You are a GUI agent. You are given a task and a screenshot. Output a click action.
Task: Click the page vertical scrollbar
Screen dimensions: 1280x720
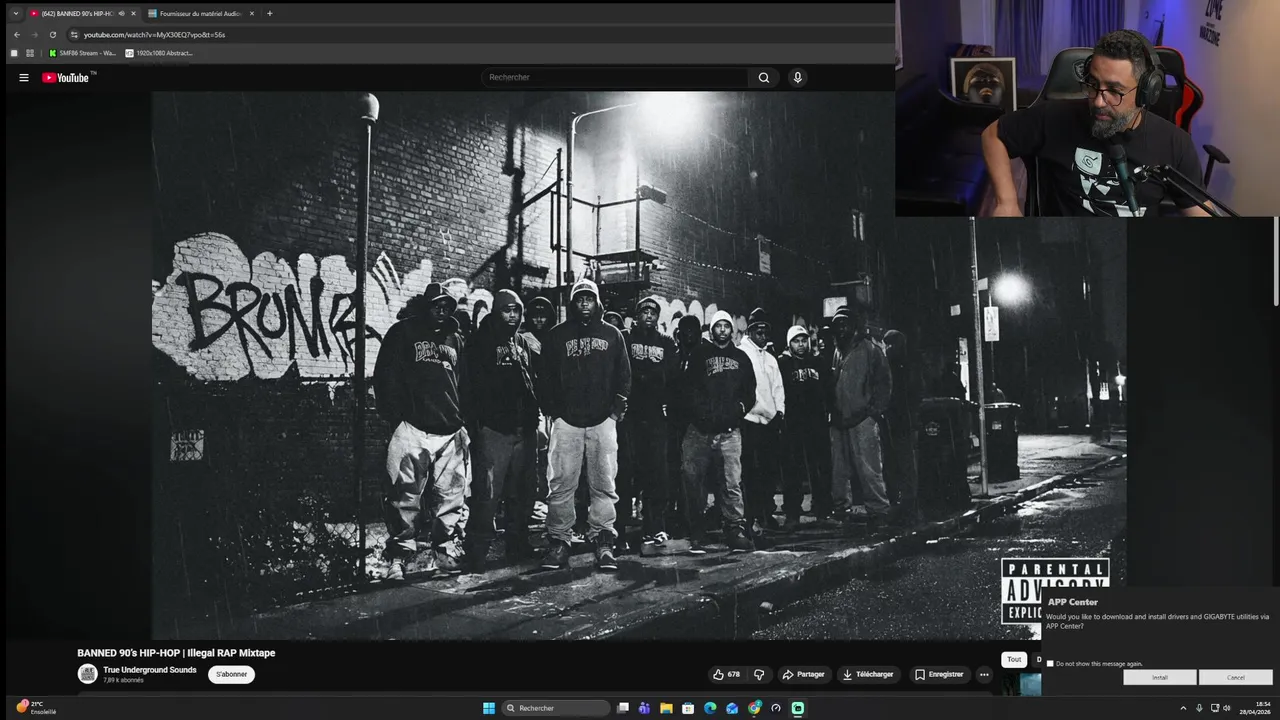pos(1276,260)
